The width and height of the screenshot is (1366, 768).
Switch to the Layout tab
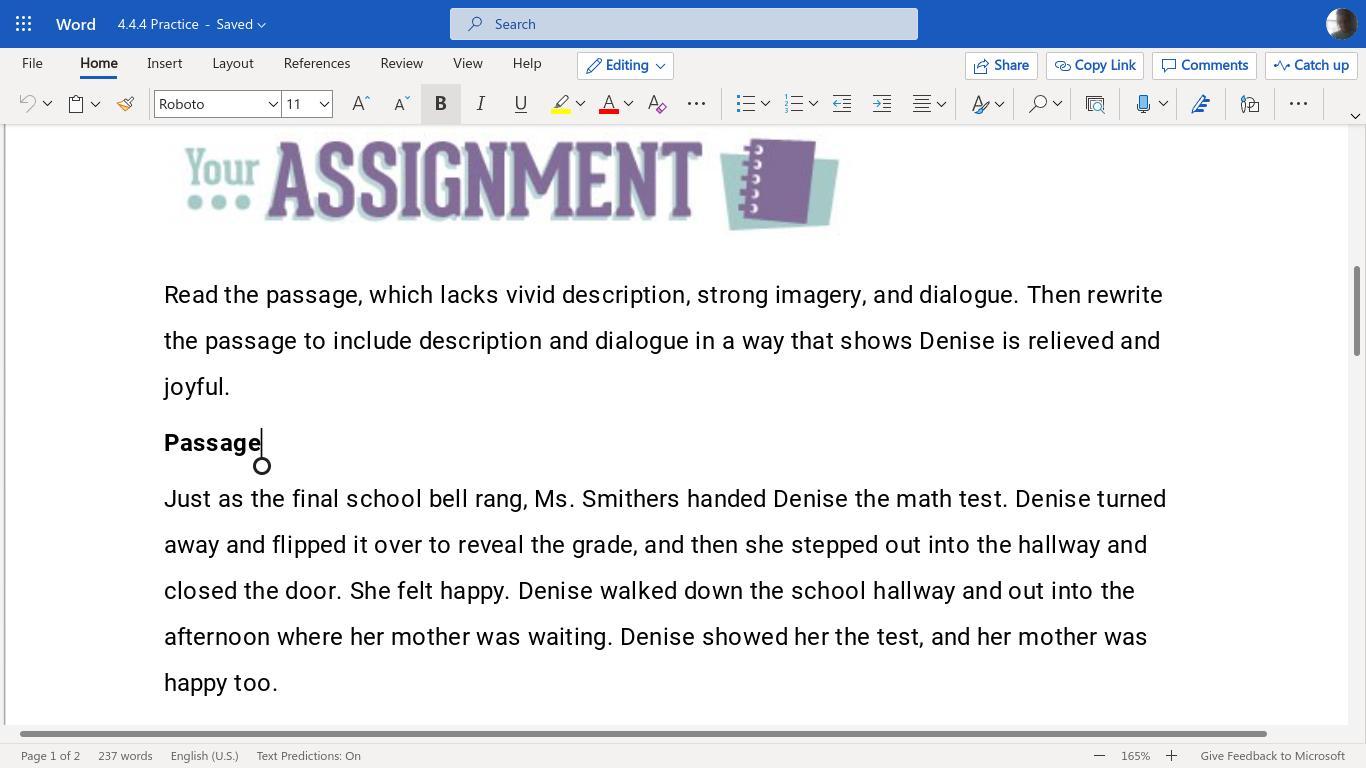(233, 63)
